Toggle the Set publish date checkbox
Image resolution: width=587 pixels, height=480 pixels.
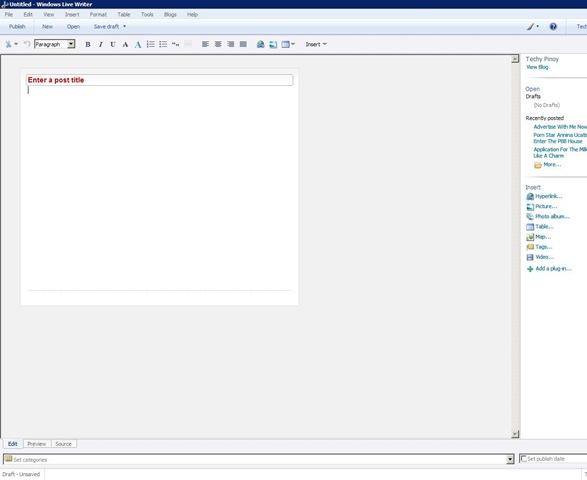tap(524, 459)
